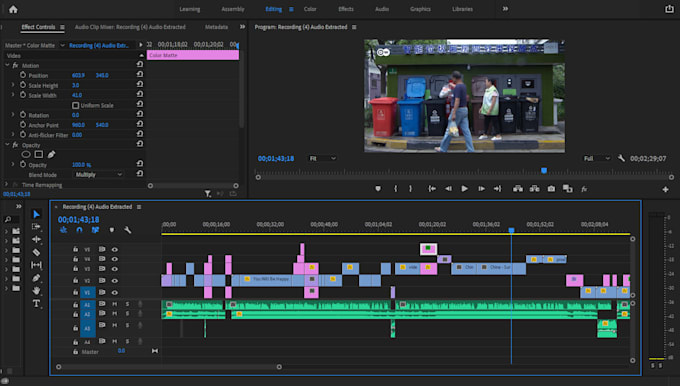Viewport: 680px width, 386px height.
Task: Step forward one frame
Action: [481, 189]
